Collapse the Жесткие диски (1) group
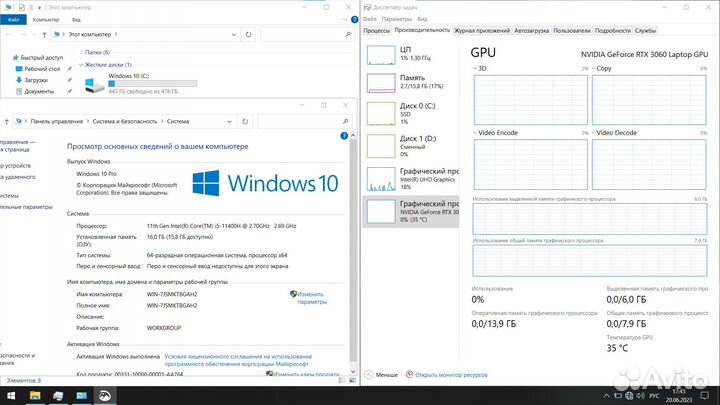The height and width of the screenshot is (405, 720). click(x=80, y=65)
